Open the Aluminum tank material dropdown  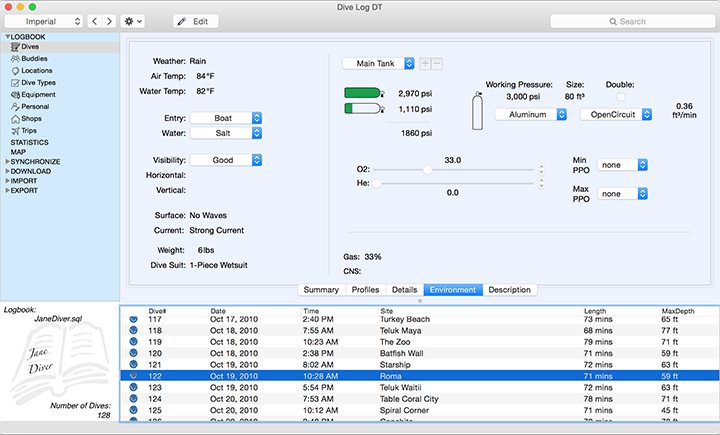point(531,114)
